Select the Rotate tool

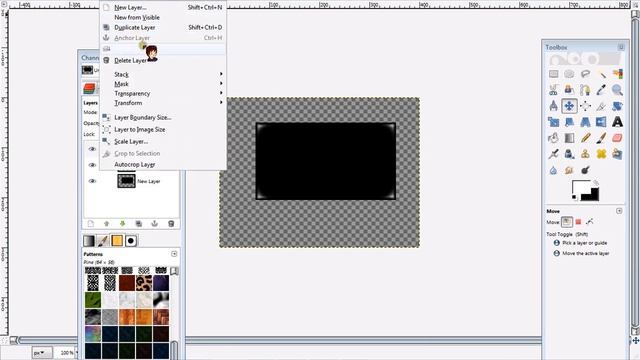point(617,106)
